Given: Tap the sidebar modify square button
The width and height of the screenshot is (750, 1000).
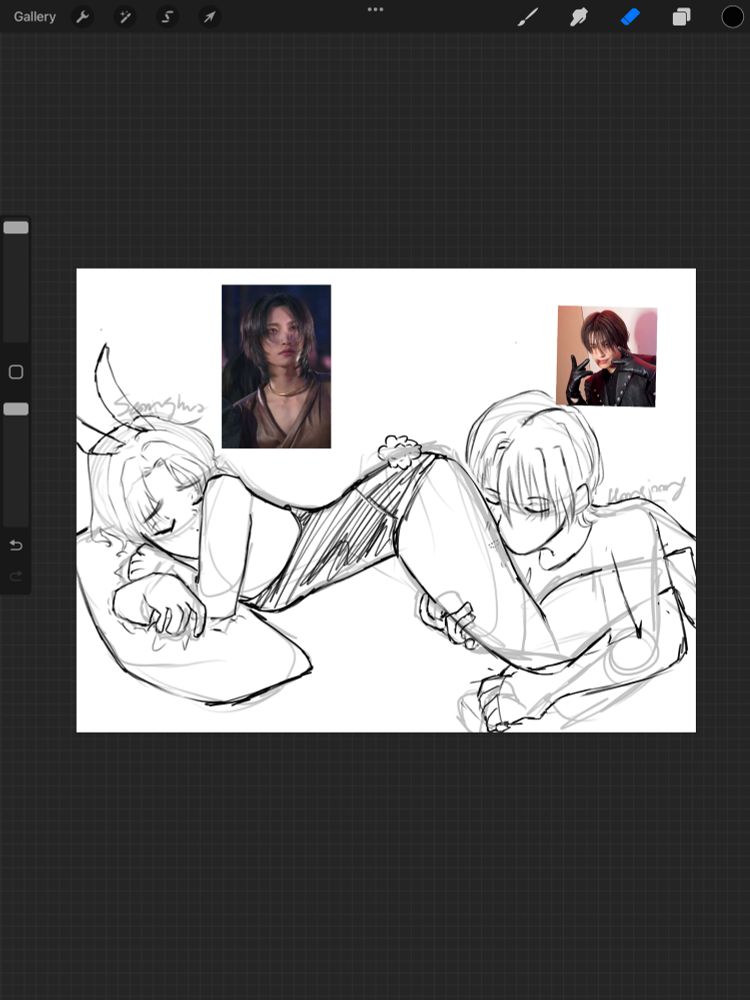Looking at the screenshot, I should pos(16,372).
